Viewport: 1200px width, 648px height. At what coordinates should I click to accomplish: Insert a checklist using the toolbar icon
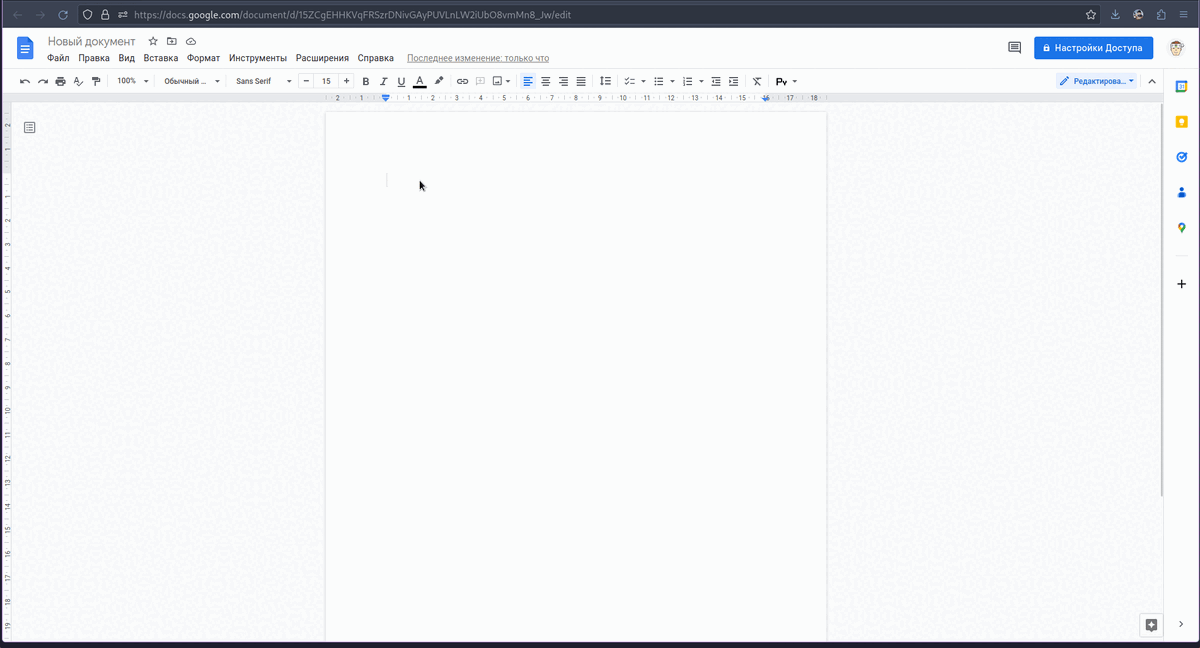(x=629, y=81)
